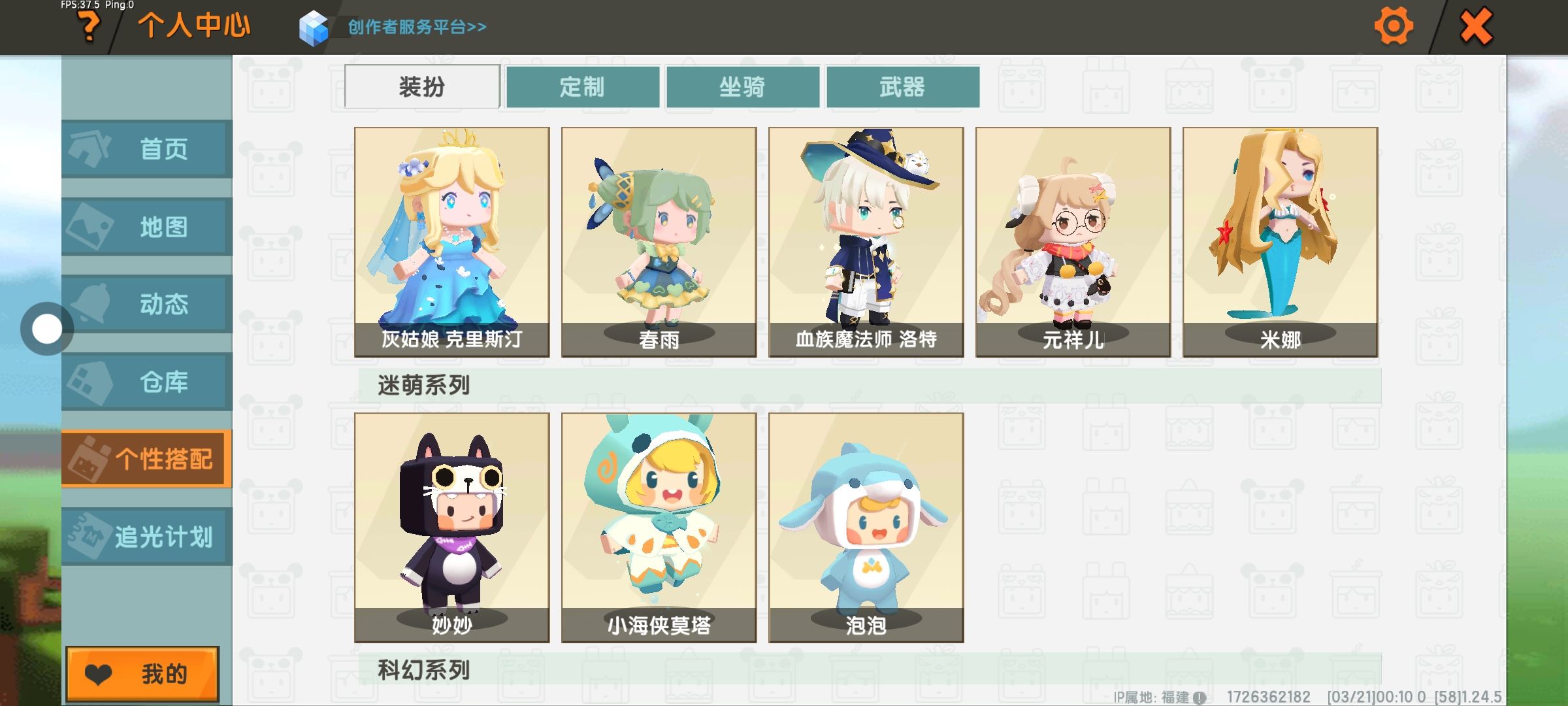
Task: Click the question mark help icon
Action: (89, 27)
